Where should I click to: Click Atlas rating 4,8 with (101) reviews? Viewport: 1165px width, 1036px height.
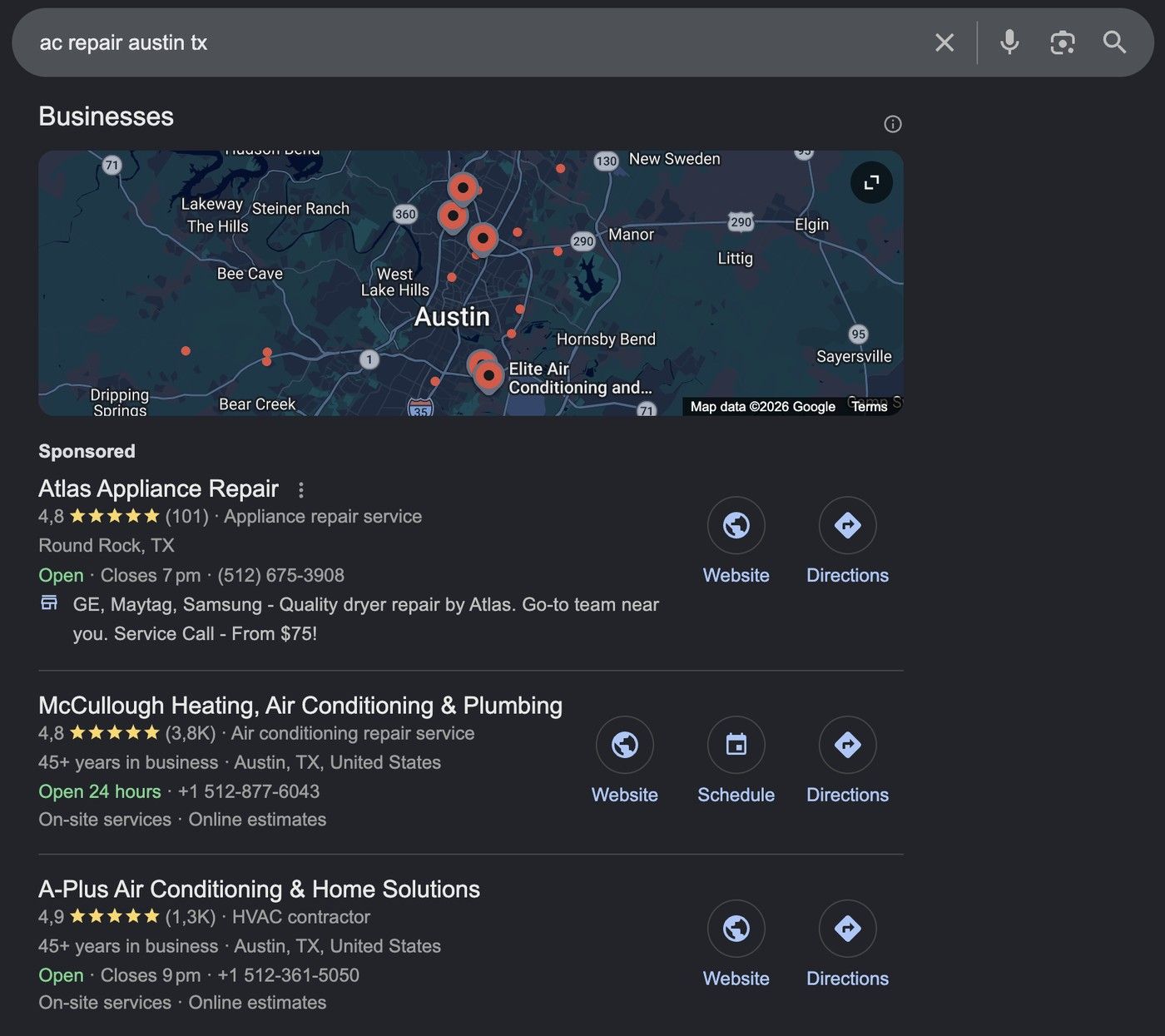(123, 517)
